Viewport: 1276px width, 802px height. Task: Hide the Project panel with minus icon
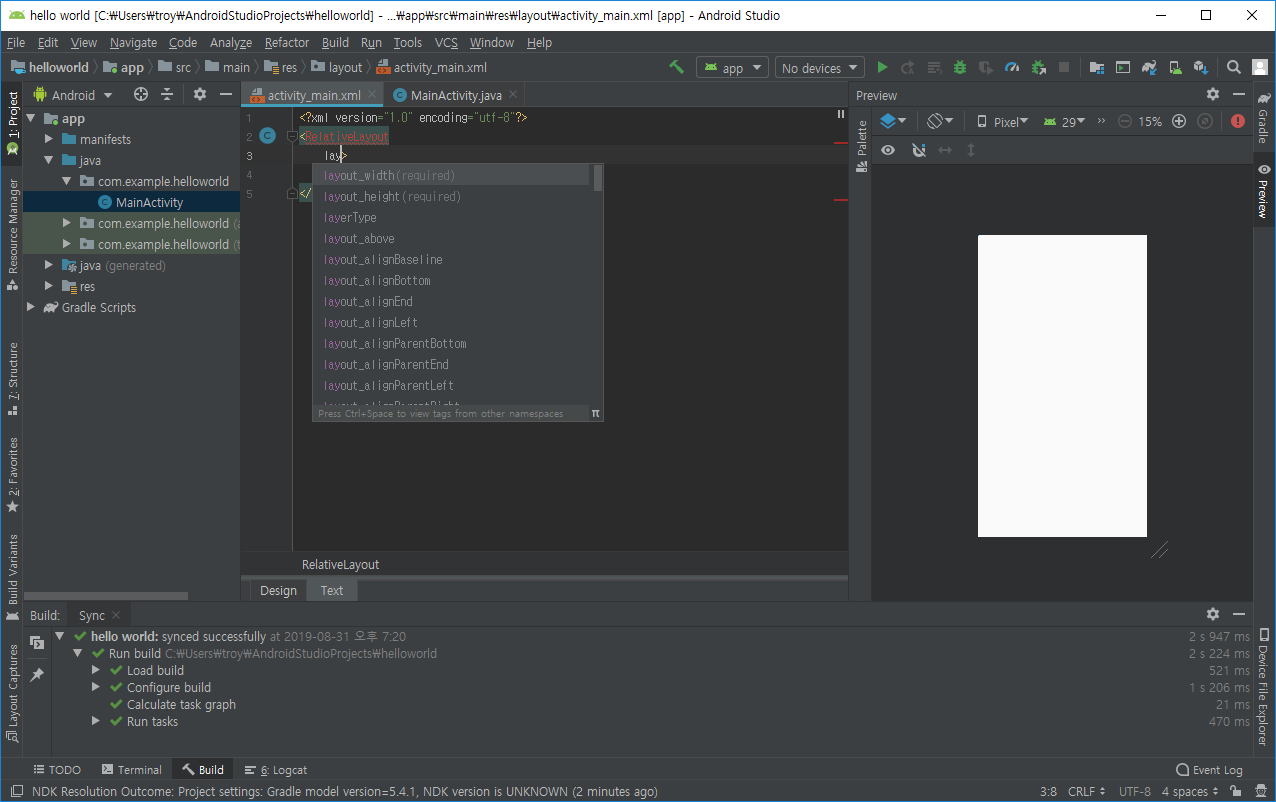pyautogui.click(x=226, y=94)
